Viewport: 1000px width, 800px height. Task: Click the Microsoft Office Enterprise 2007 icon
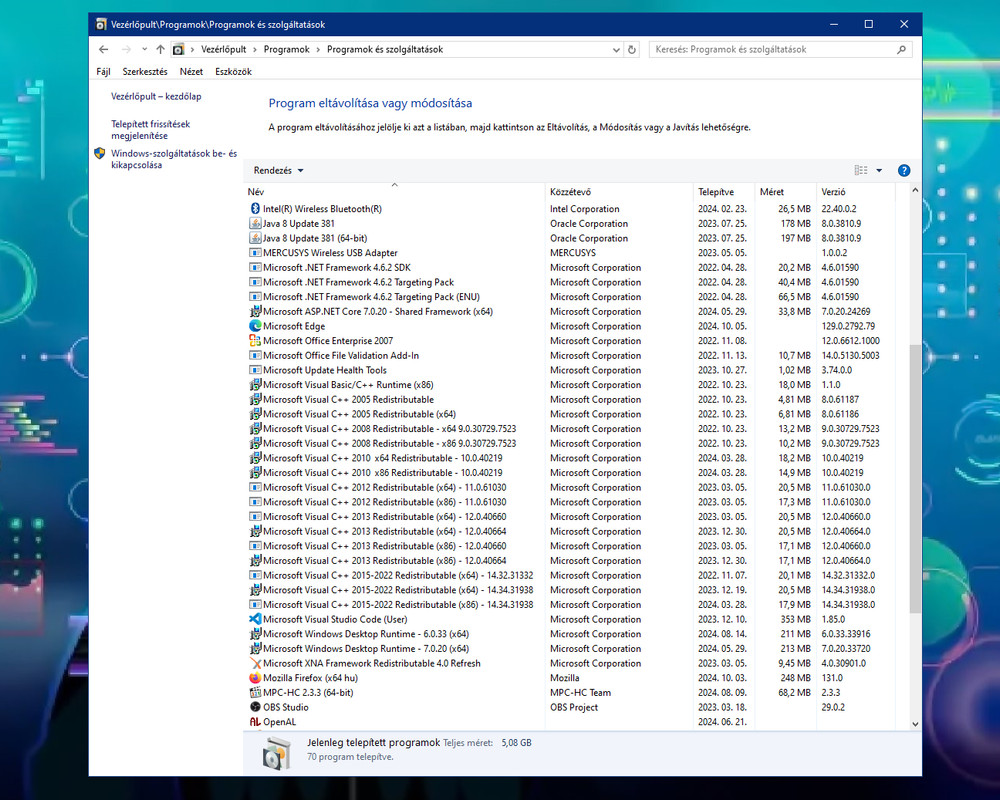[x=255, y=341]
